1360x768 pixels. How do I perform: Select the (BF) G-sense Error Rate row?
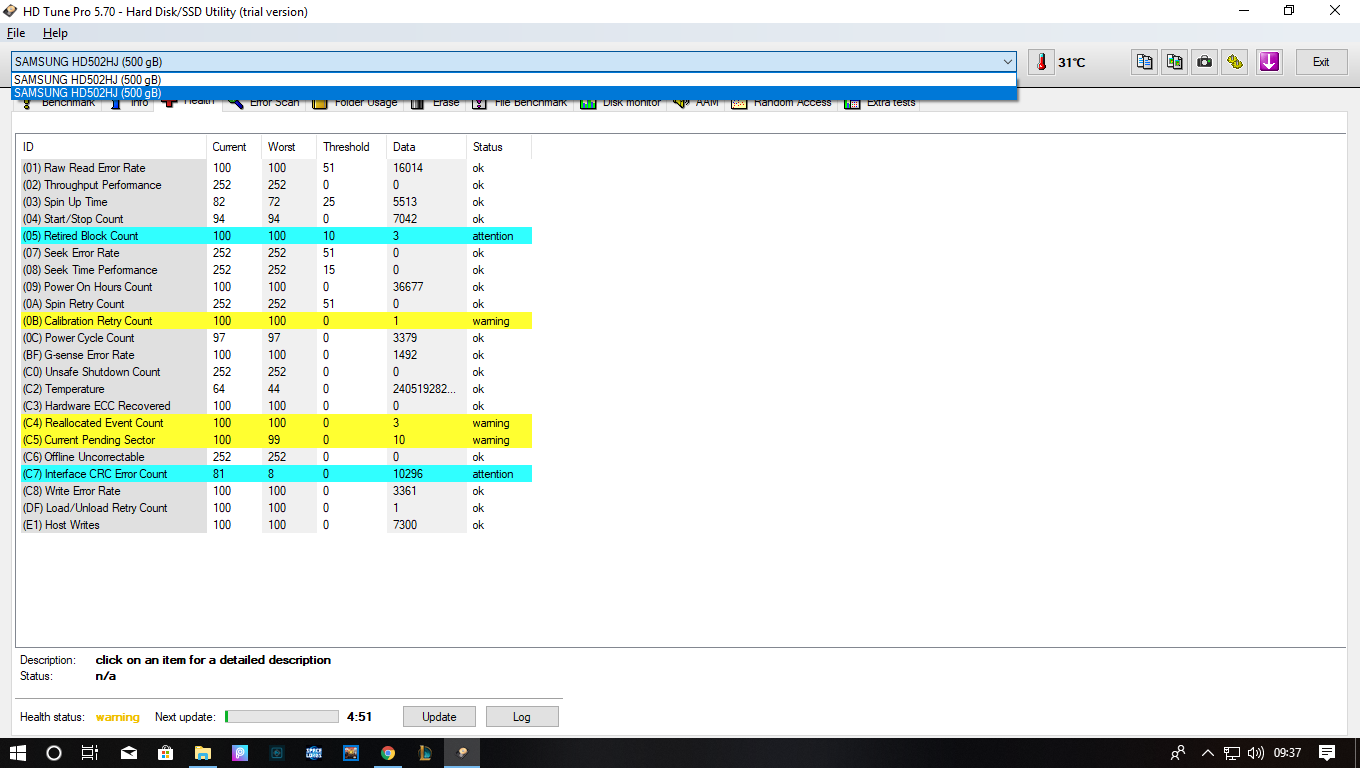[x=276, y=355]
